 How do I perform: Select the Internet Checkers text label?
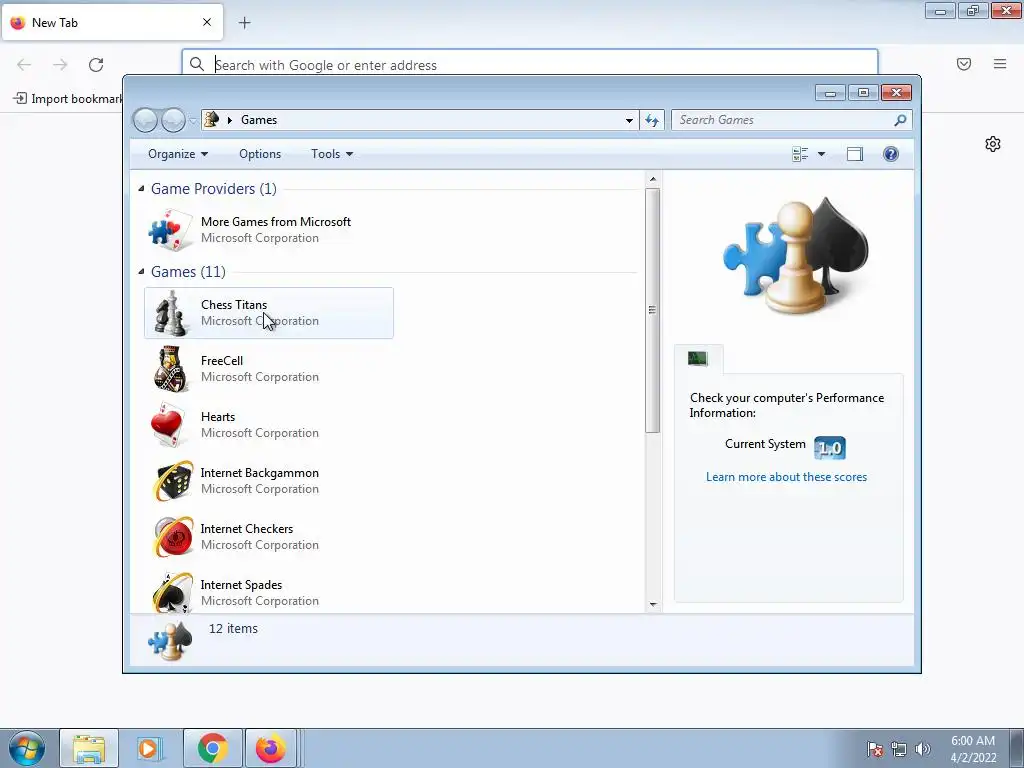tap(247, 529)
